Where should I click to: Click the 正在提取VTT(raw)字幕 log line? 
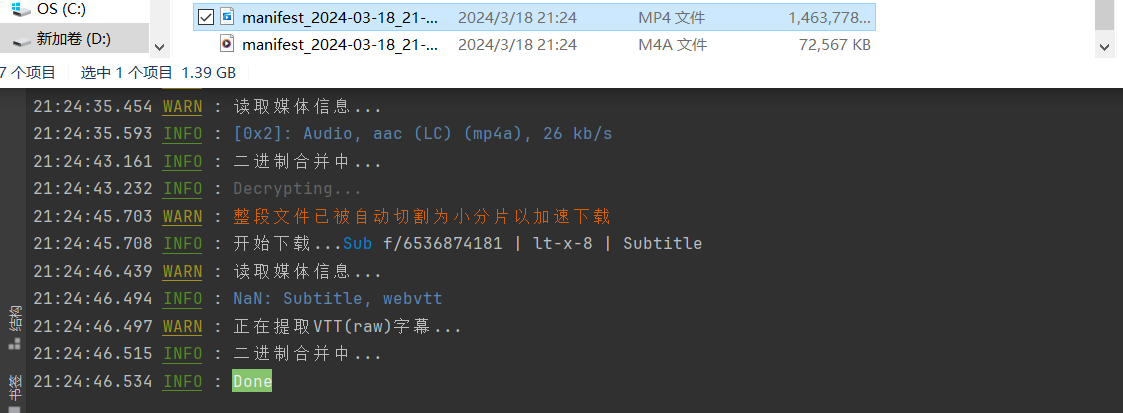pos(347,326)
